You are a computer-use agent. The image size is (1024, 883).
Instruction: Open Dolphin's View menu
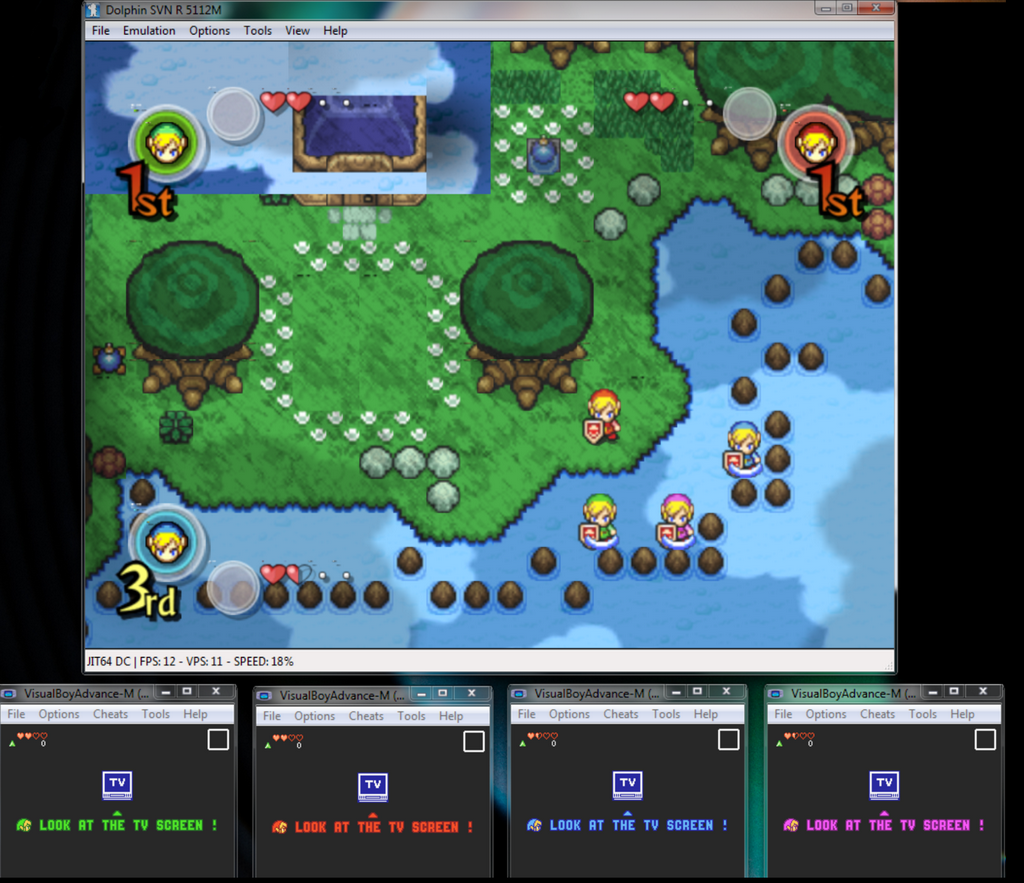pyautogui.click(x=297, y=30)
